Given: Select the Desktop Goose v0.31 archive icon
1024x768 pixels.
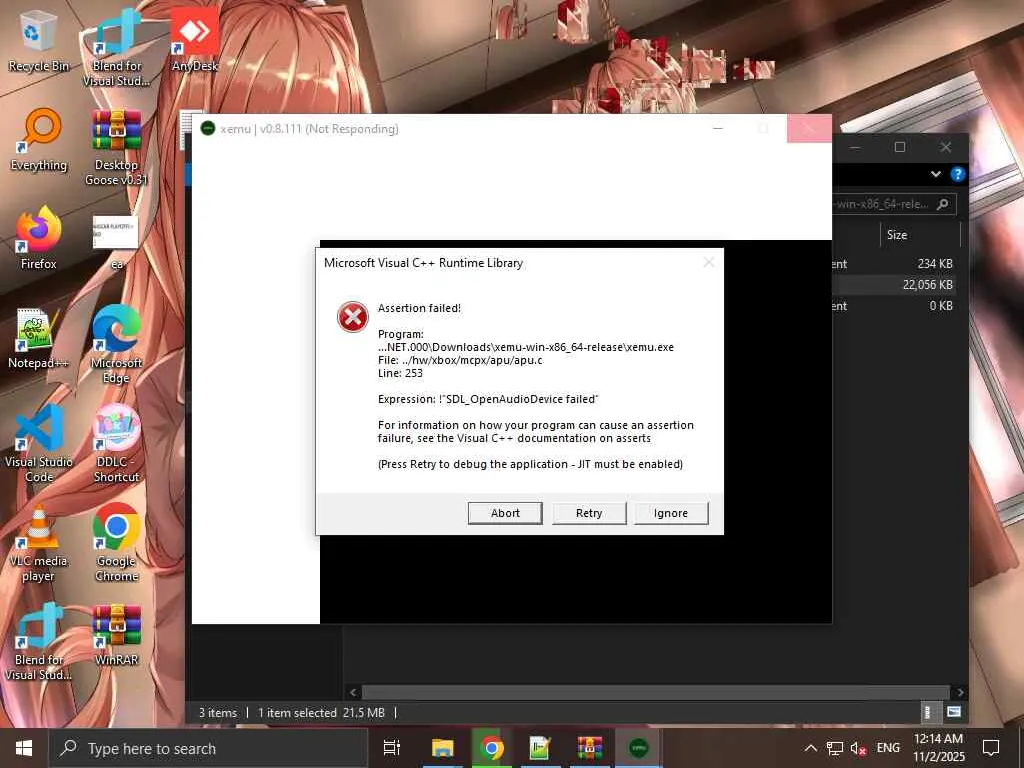Looking at the screenshot, I should tap(116, 148).
